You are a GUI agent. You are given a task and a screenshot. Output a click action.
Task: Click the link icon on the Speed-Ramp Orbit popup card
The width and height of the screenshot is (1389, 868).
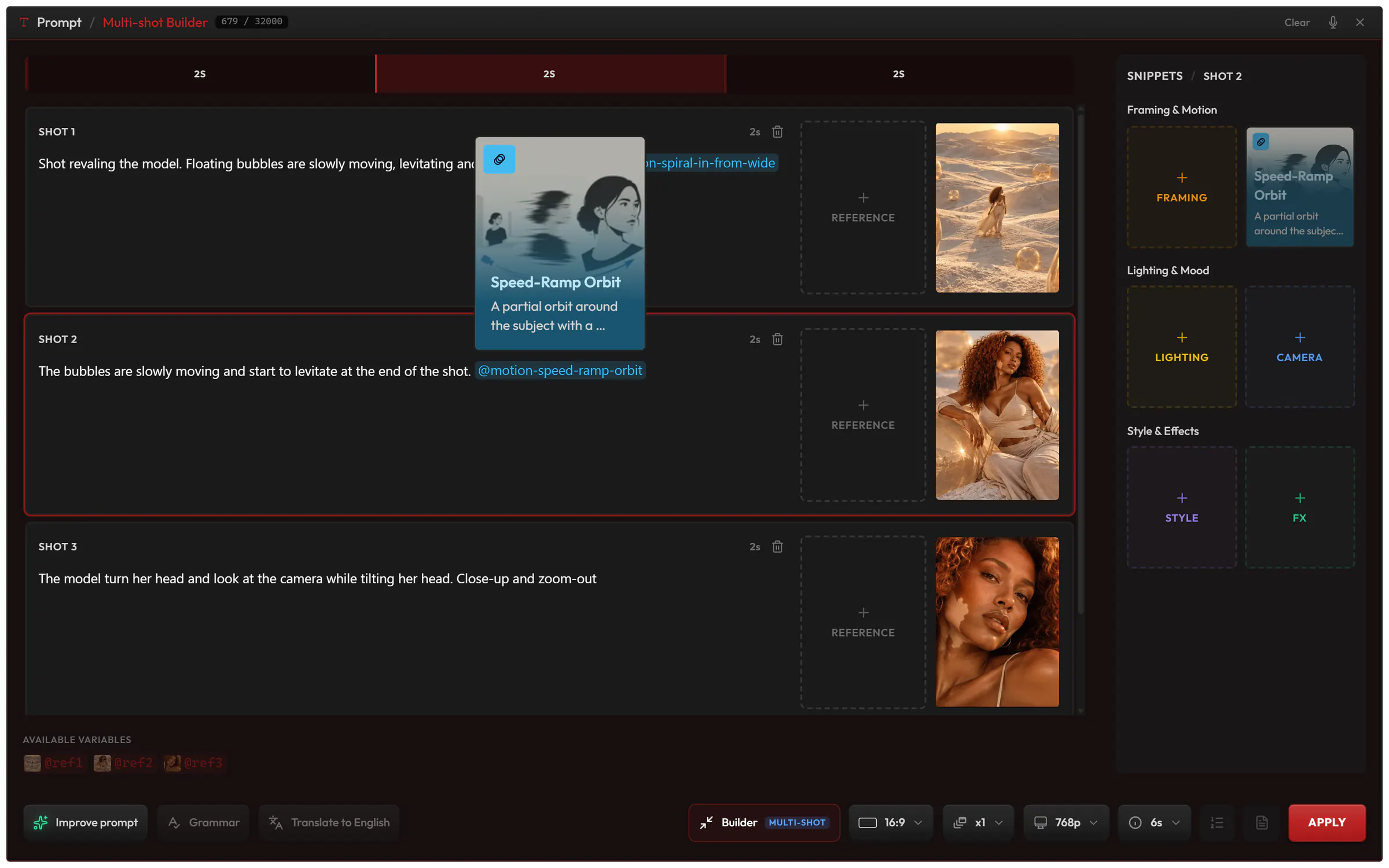point(499,159)
